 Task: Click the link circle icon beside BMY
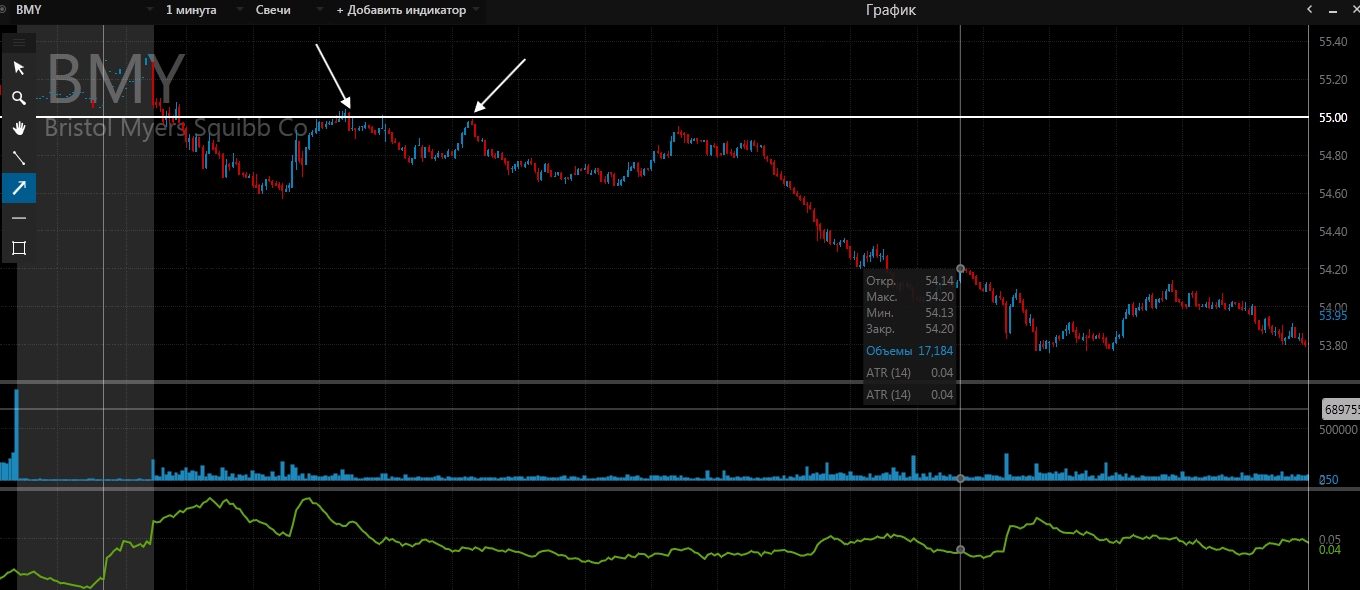[5, 9]
